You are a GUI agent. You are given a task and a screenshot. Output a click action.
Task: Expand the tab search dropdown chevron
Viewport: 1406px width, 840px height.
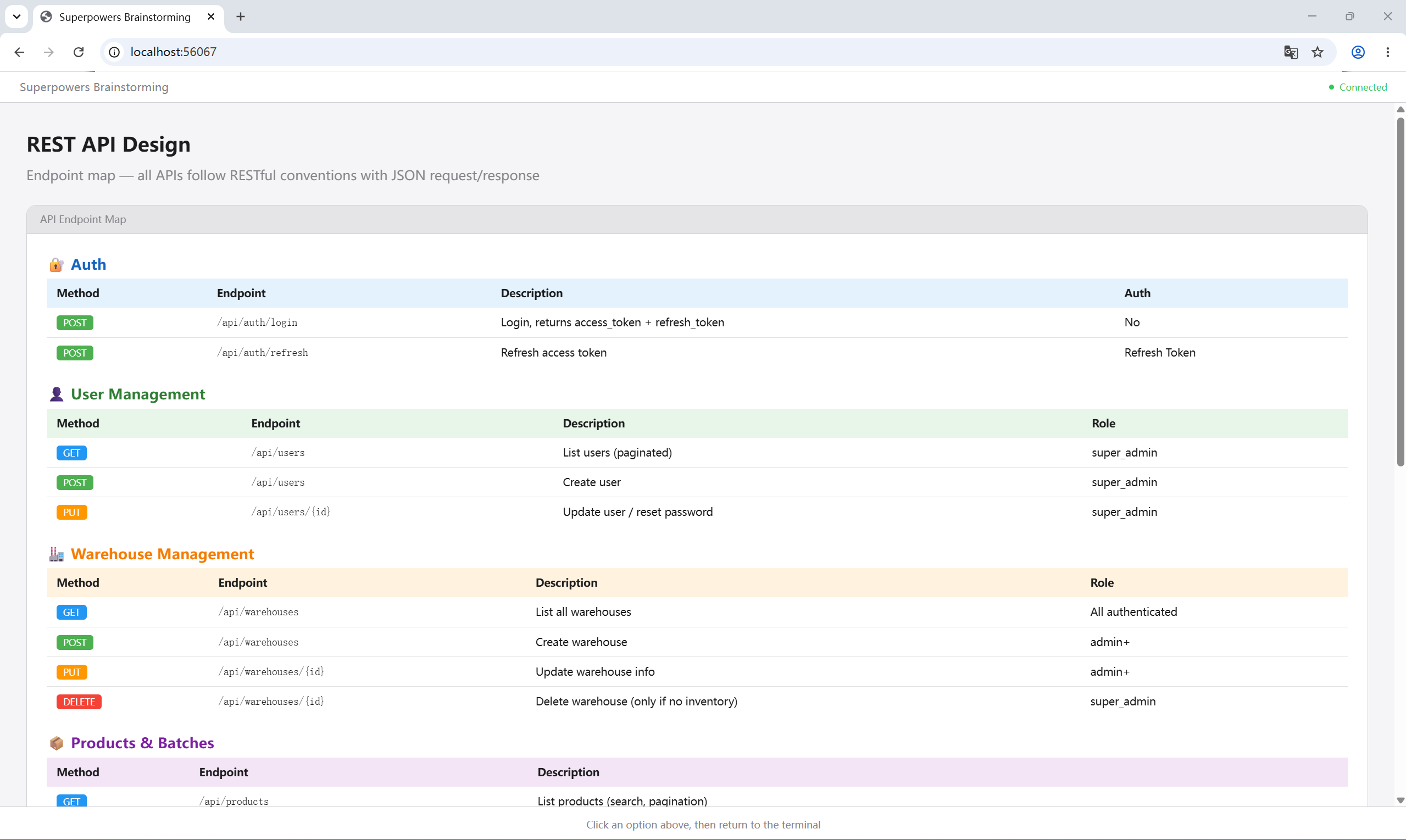point(17,17)
